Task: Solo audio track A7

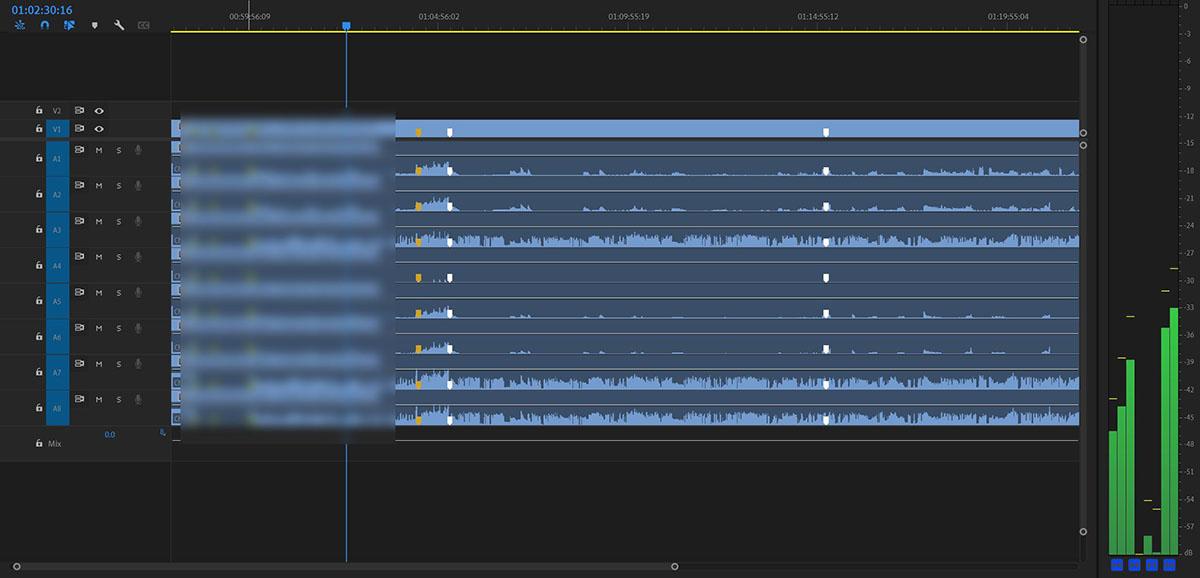Action: coord(118,363)
